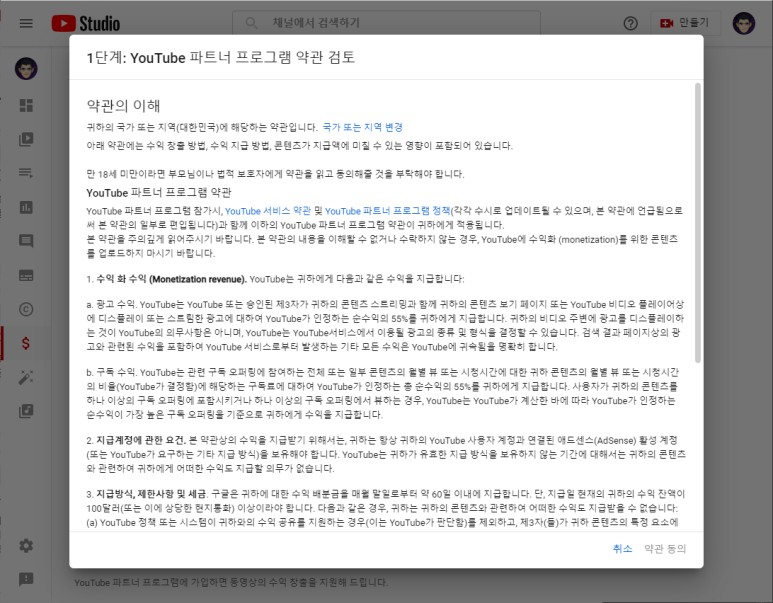The width and height of the screenshot is (773, 603).
Task: Open the Customization magic wand icon
Action: 26,377
